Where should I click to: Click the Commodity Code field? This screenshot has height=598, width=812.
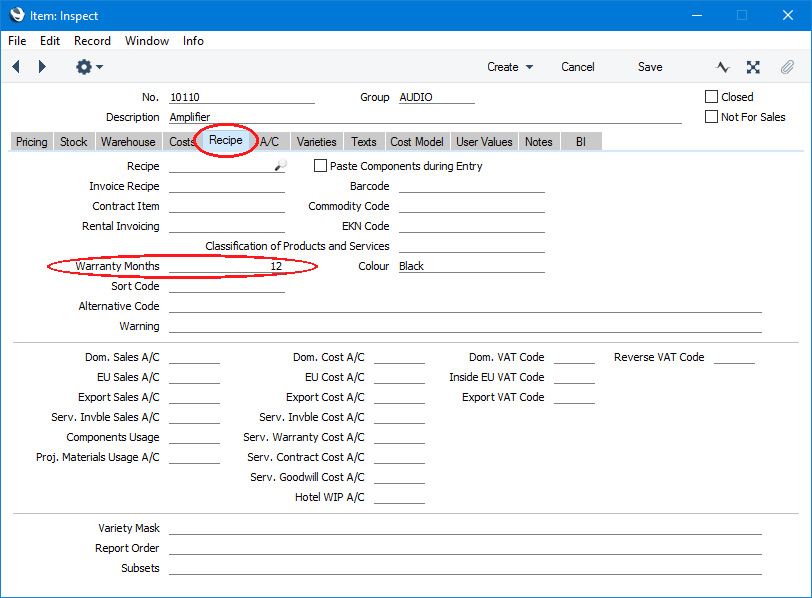[472, 206]
